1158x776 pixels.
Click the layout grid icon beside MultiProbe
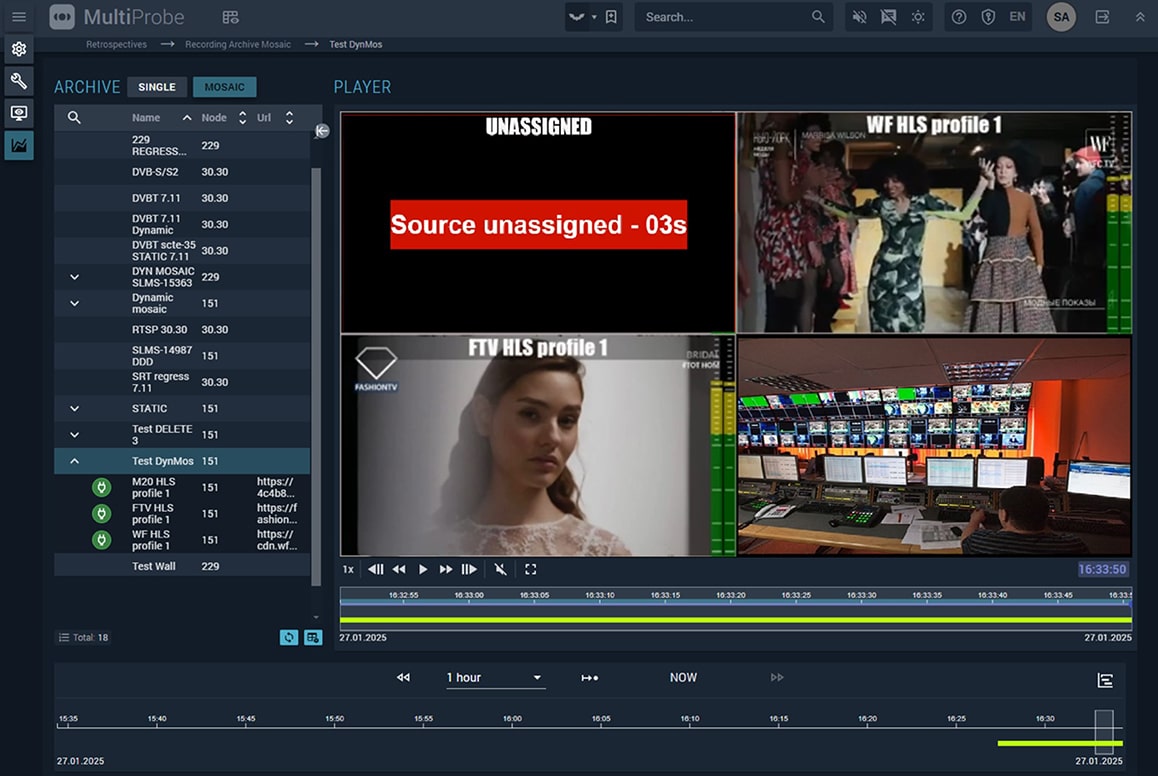[x=230, y=16]
